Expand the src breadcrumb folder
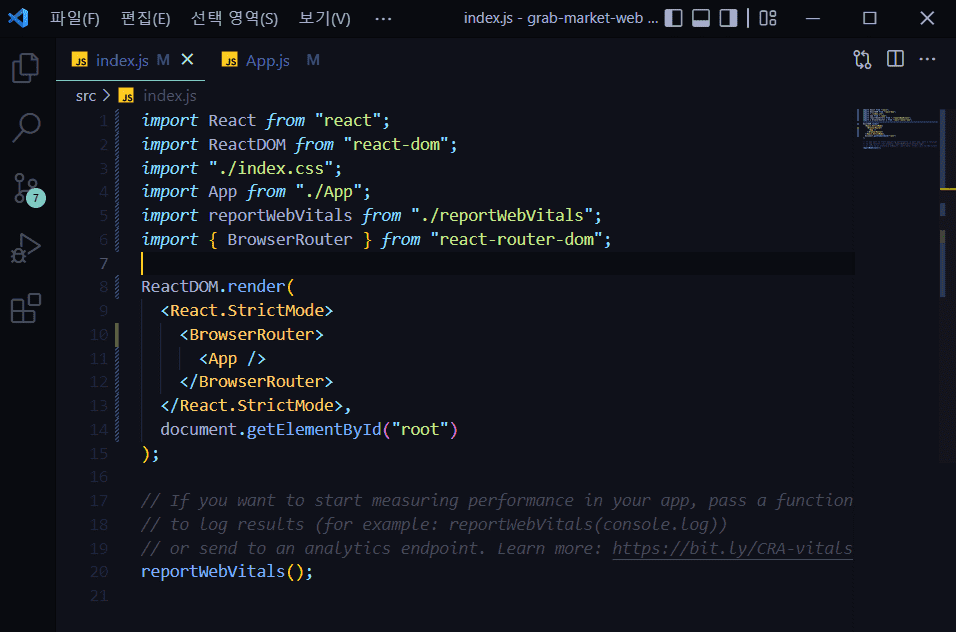 pos(86,96)
